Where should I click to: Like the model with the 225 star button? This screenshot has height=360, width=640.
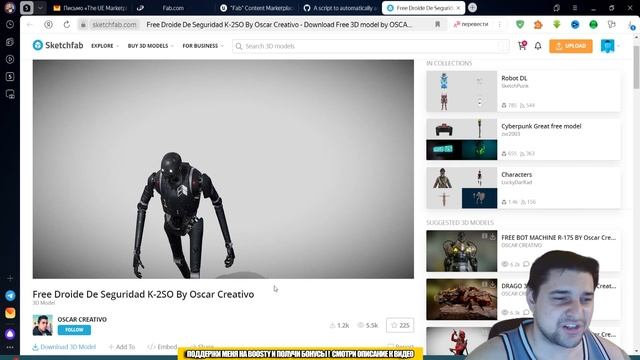click(400, 325)
